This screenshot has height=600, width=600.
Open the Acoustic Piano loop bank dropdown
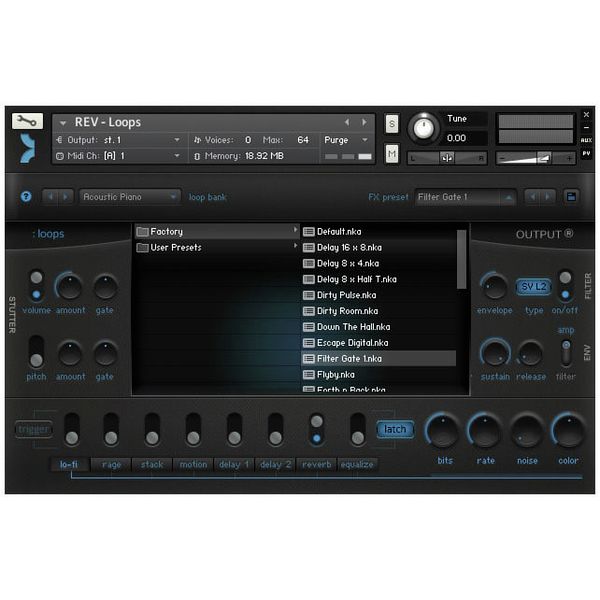point(130,197)
